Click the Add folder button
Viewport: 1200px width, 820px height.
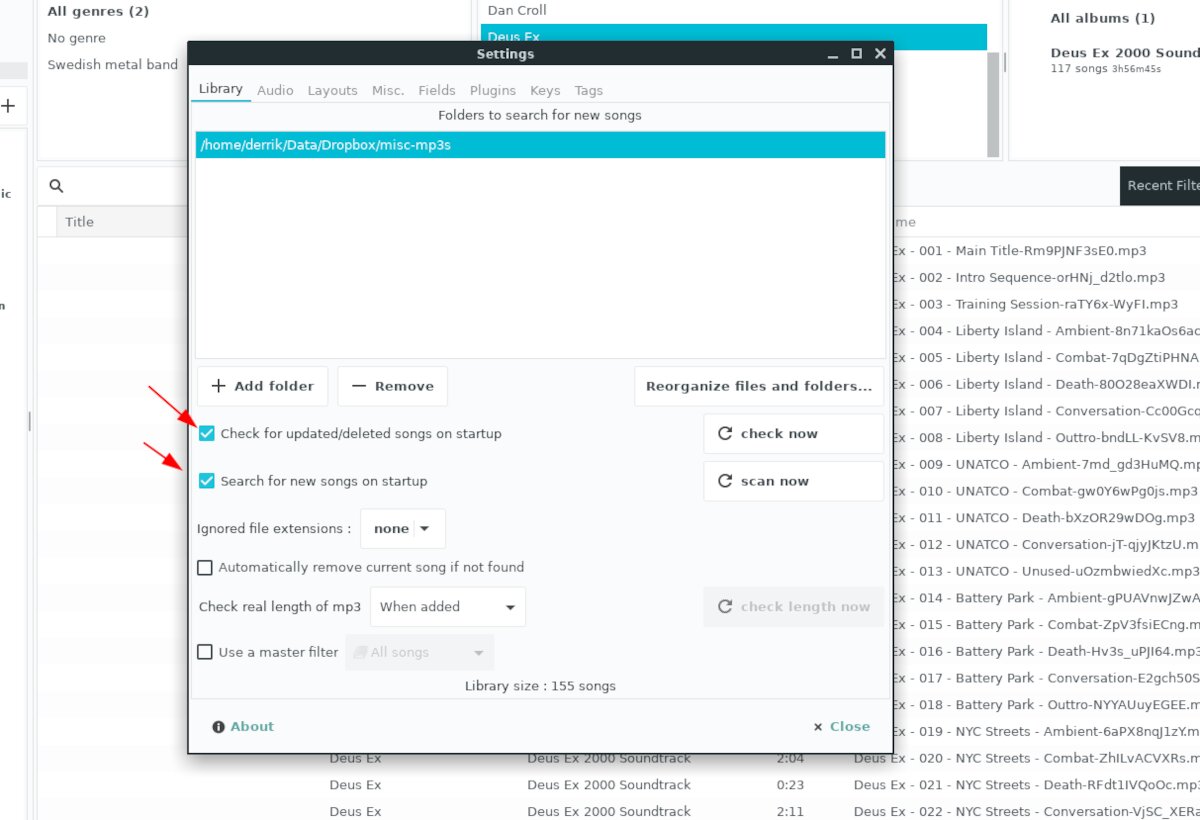click(263, 386)
